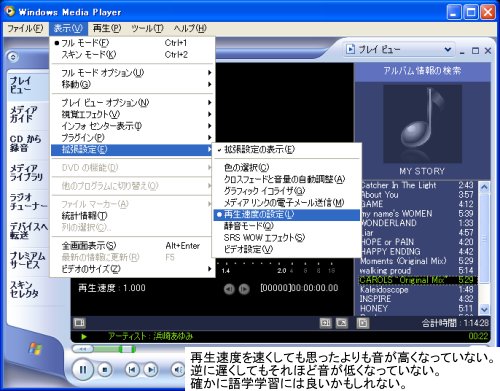This screenshot has width=500, height=391.
Task: Skip to previous track button
Action: 131,369
